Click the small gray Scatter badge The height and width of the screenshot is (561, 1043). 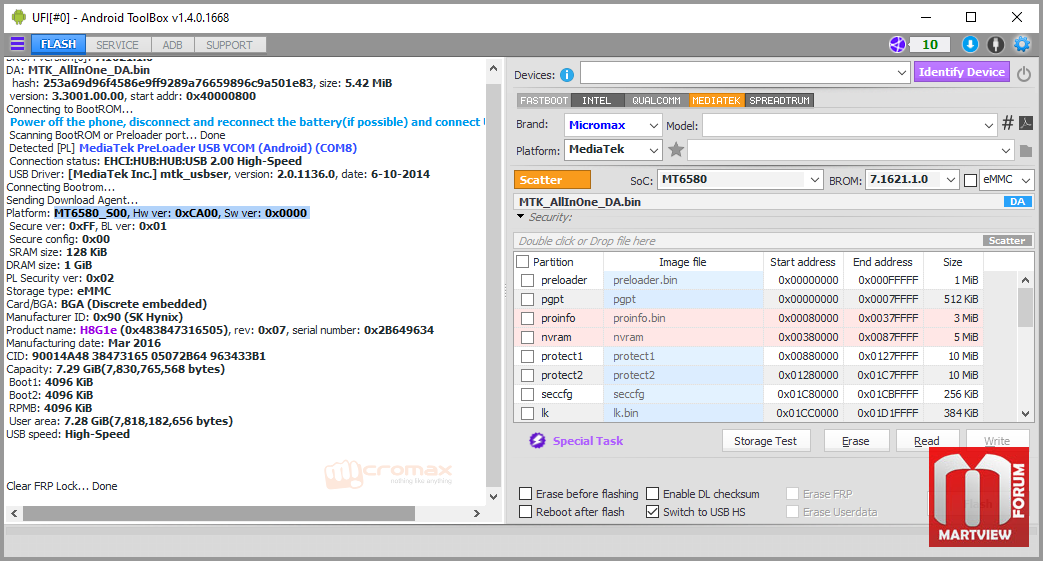(x=1006, y=241)
